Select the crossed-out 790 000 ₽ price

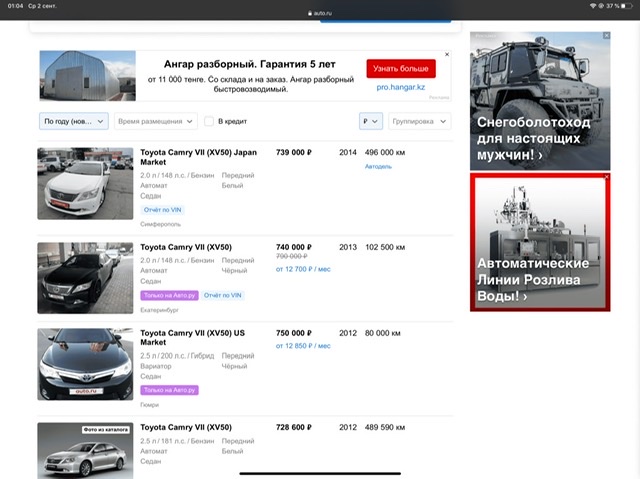click(291, 256)
